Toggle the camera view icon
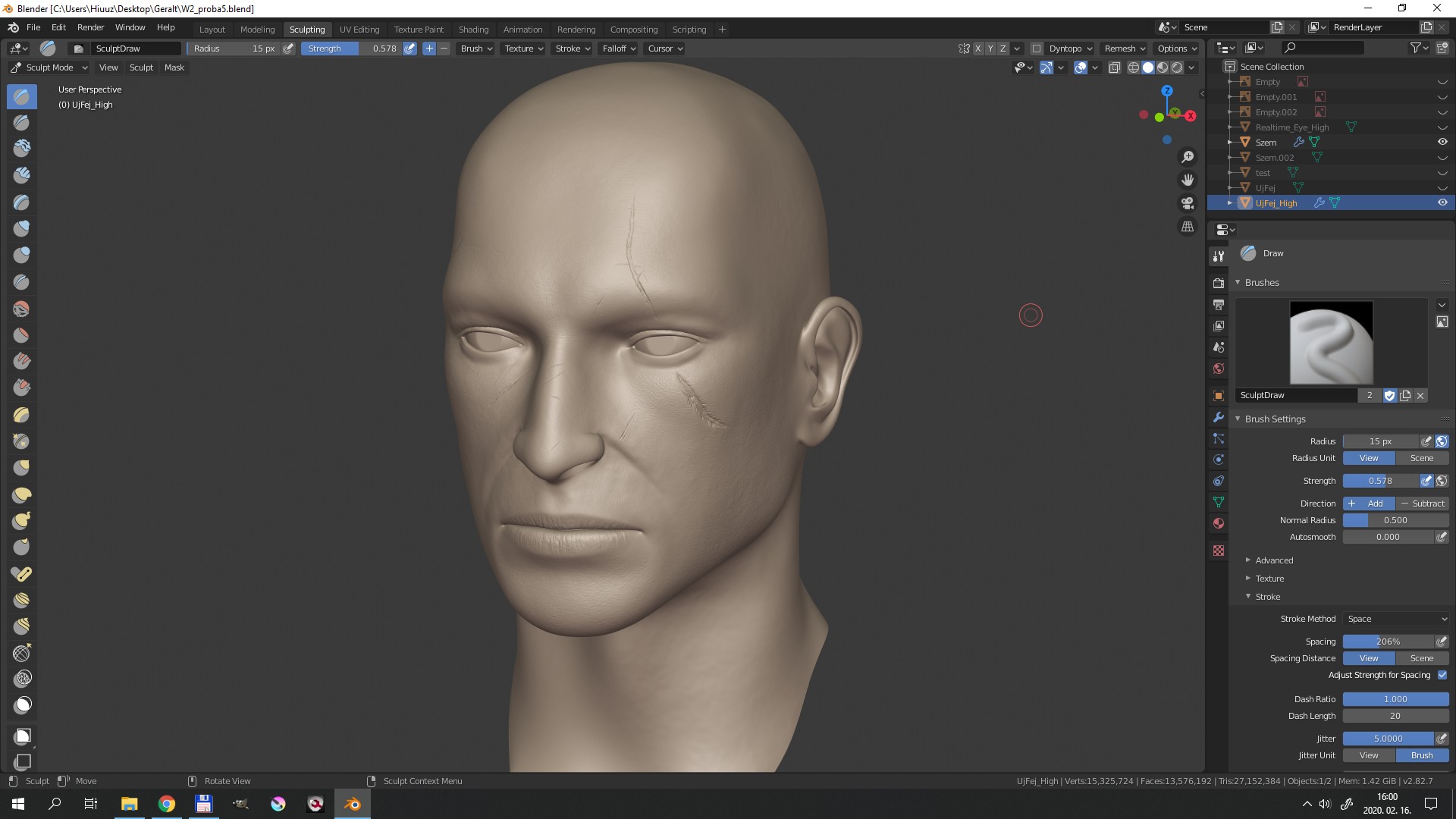1456x819 pixels. coord(1188,203)
